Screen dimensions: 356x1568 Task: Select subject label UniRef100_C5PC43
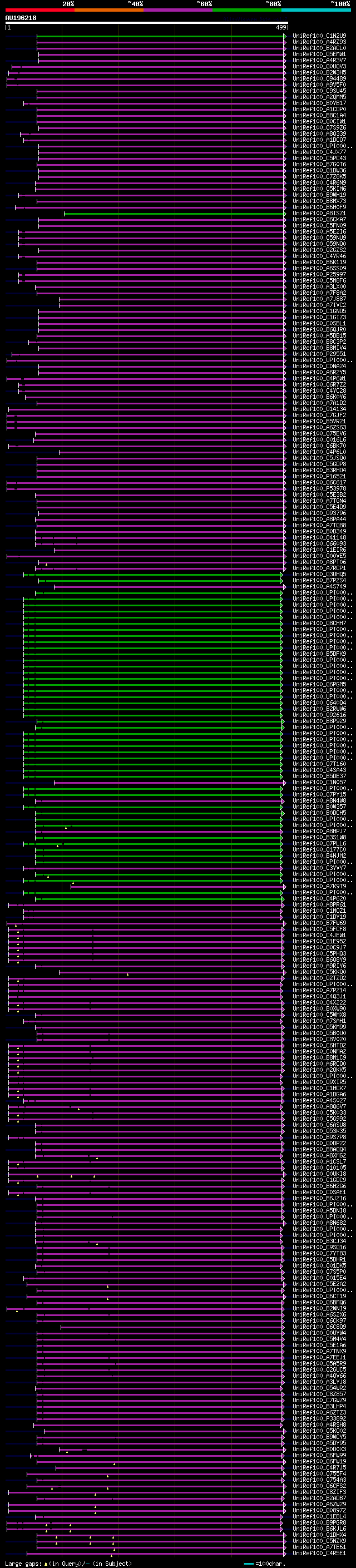click(319, 159)
